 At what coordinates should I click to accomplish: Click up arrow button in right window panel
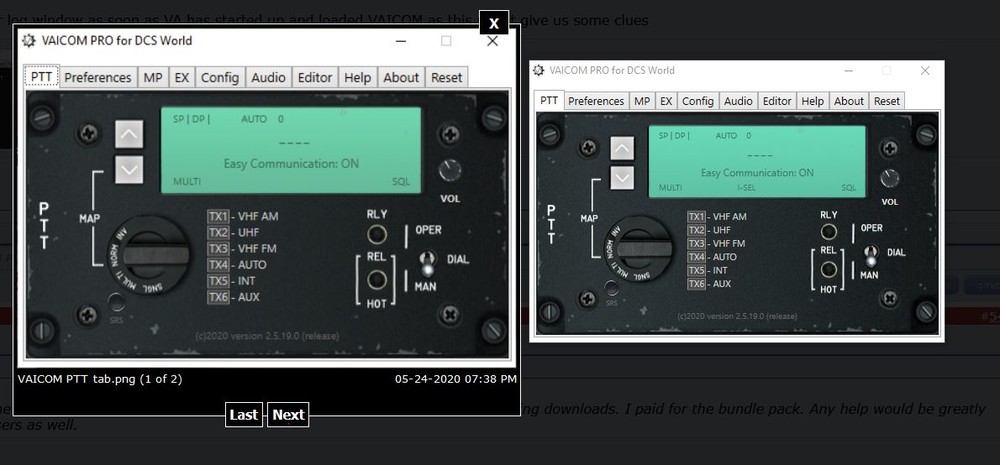click(x=622, y=149)
